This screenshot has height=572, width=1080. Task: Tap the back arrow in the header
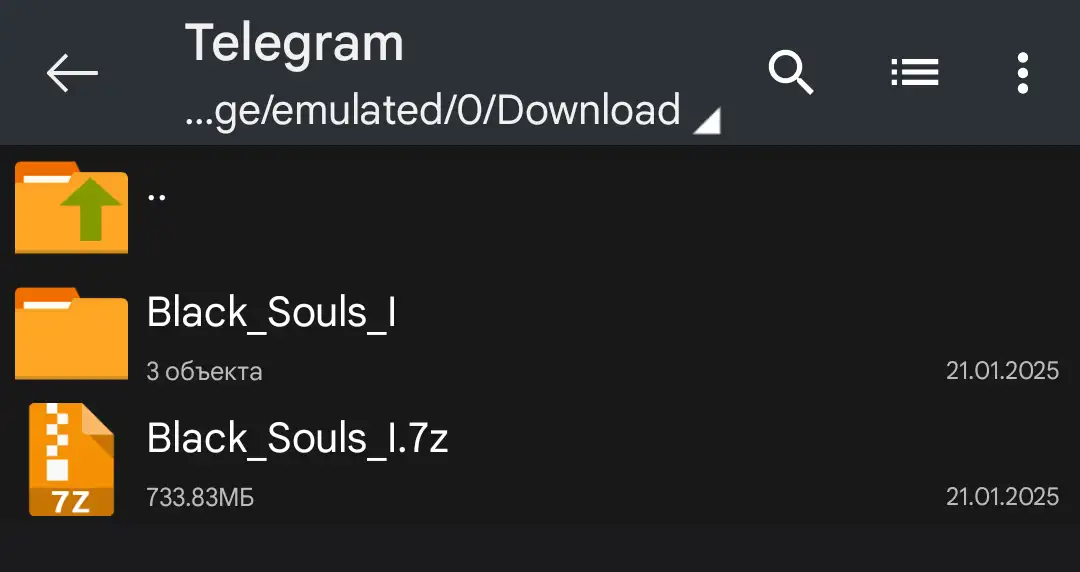(72, 73)
